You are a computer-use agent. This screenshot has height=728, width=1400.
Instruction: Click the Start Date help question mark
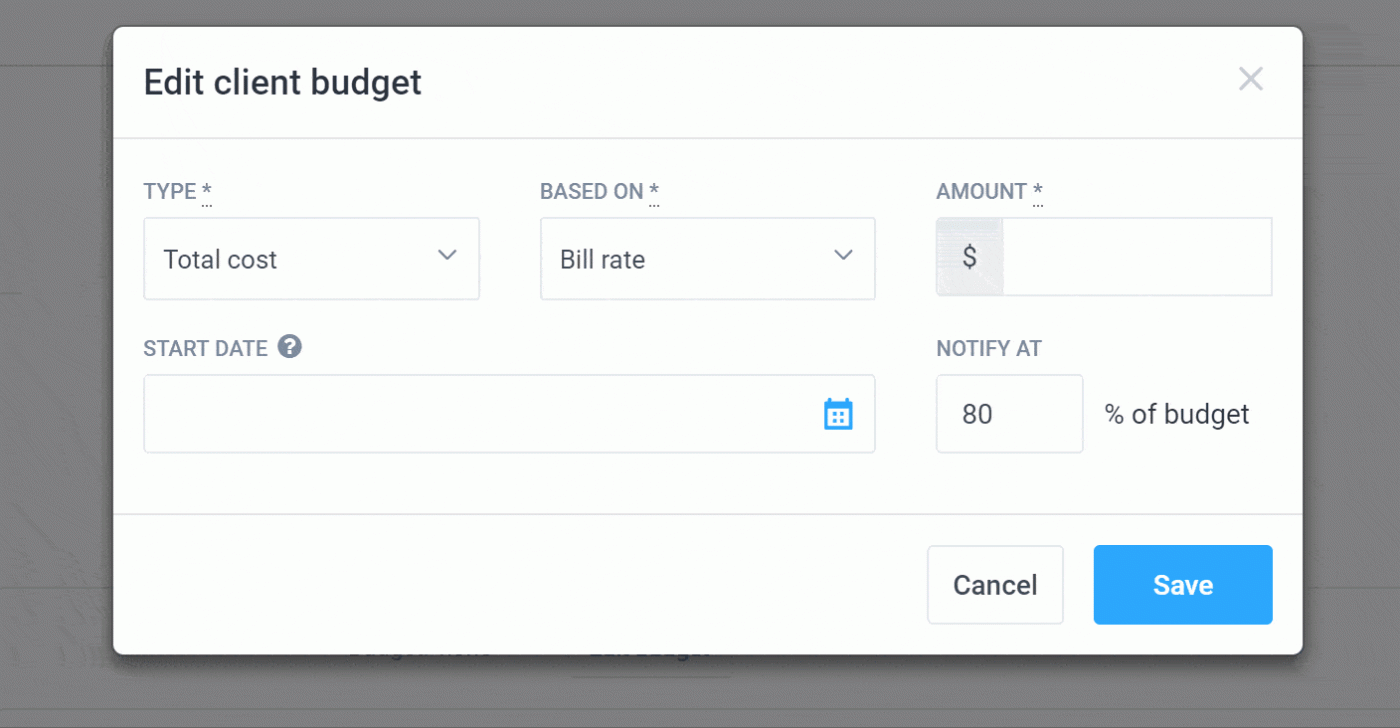tap(290, 347)
